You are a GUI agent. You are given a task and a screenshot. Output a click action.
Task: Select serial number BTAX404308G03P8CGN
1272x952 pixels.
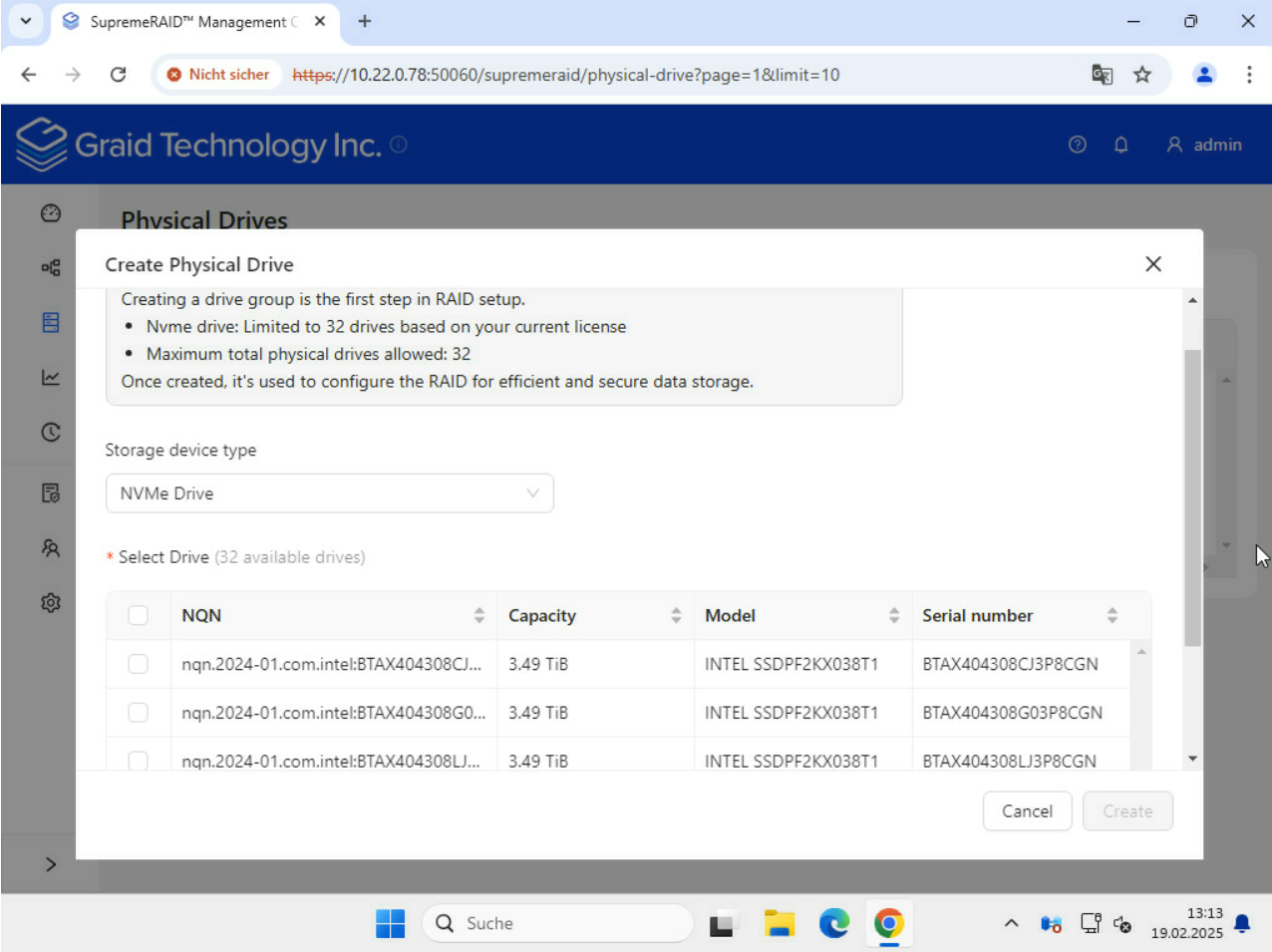[x=1012, y=713]
